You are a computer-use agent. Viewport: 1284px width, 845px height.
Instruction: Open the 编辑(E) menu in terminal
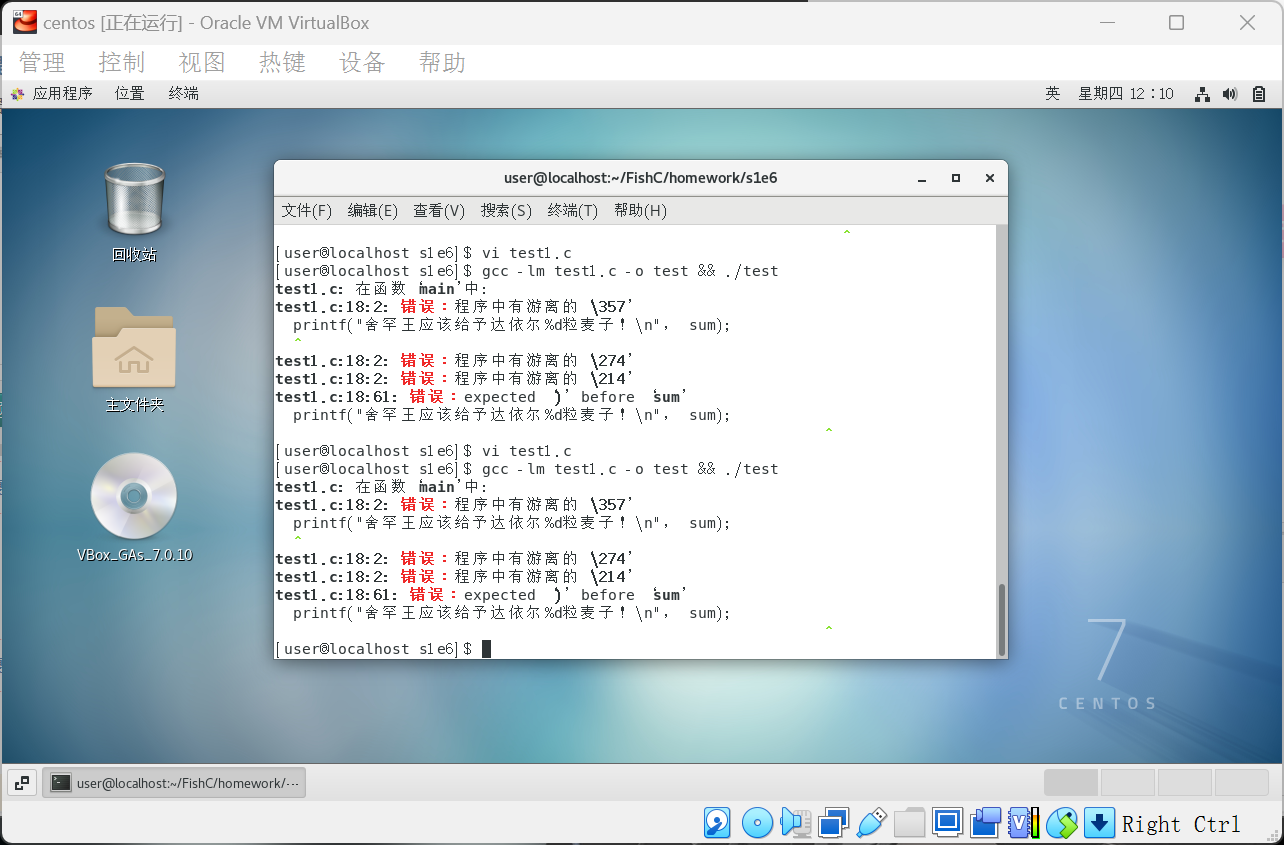(373, 211)
